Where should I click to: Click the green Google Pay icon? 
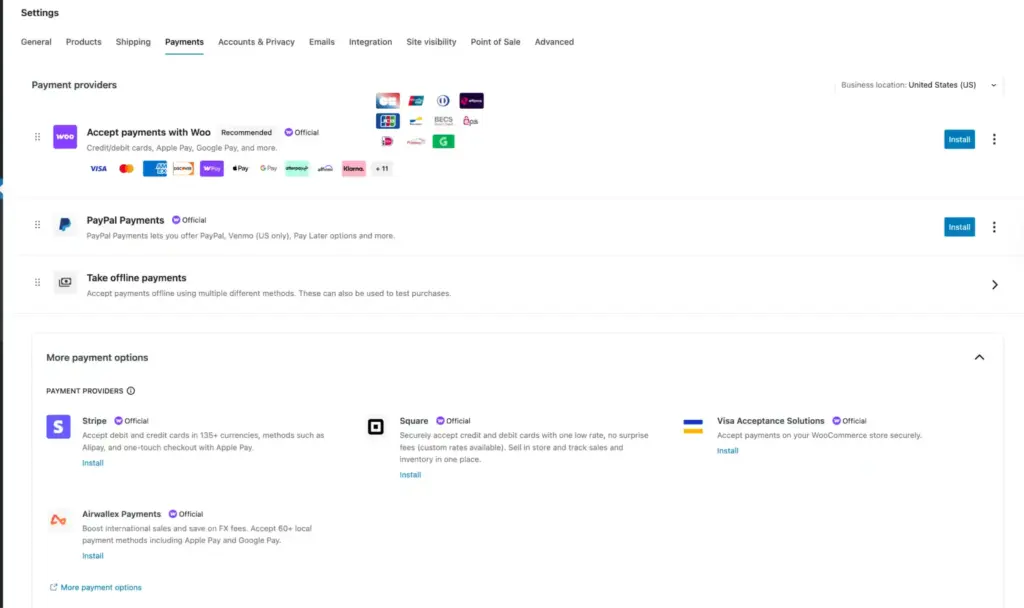coord(443,141)
